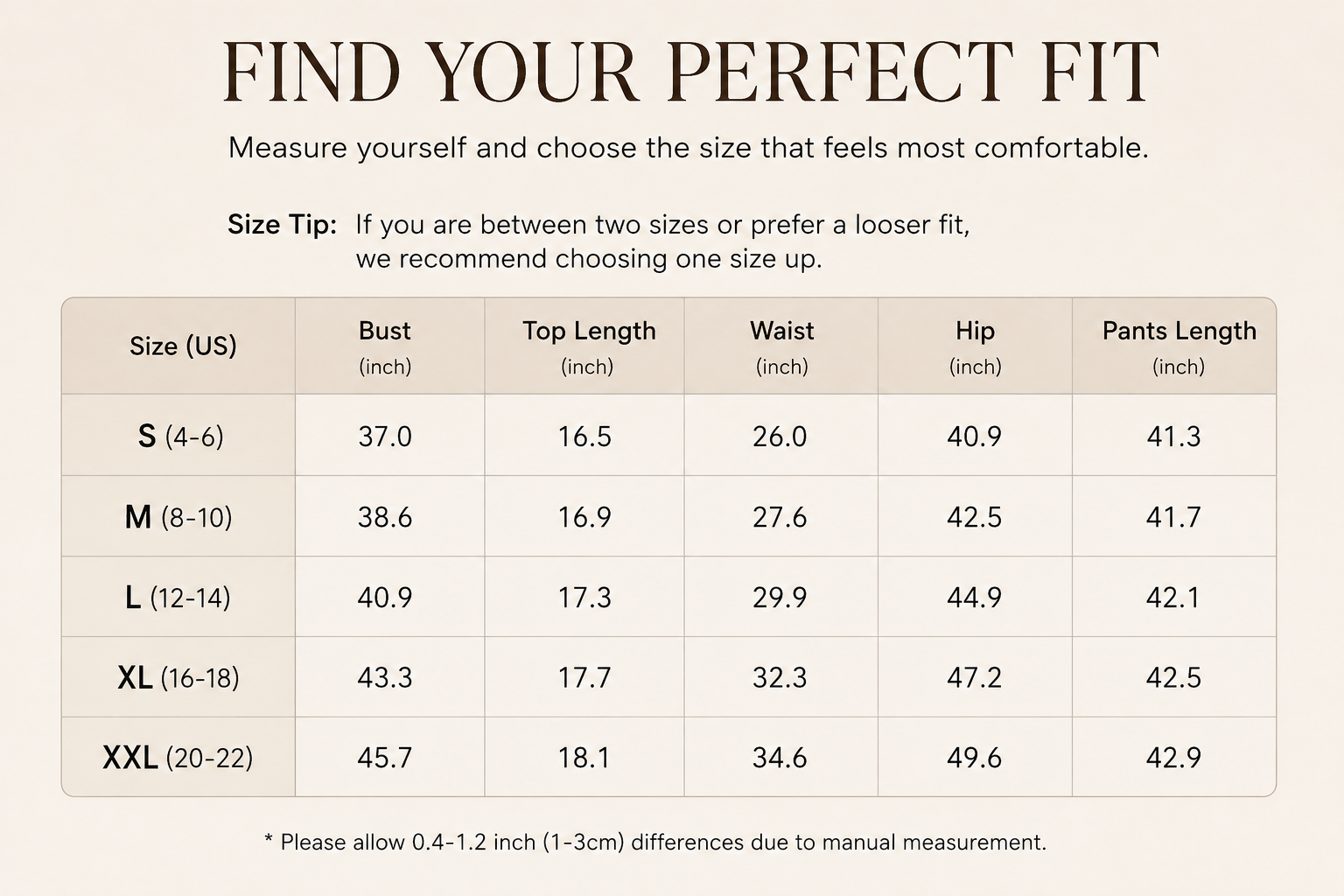
Task: Click the manual measurement disclaimer note
Action: click(654, 843)
